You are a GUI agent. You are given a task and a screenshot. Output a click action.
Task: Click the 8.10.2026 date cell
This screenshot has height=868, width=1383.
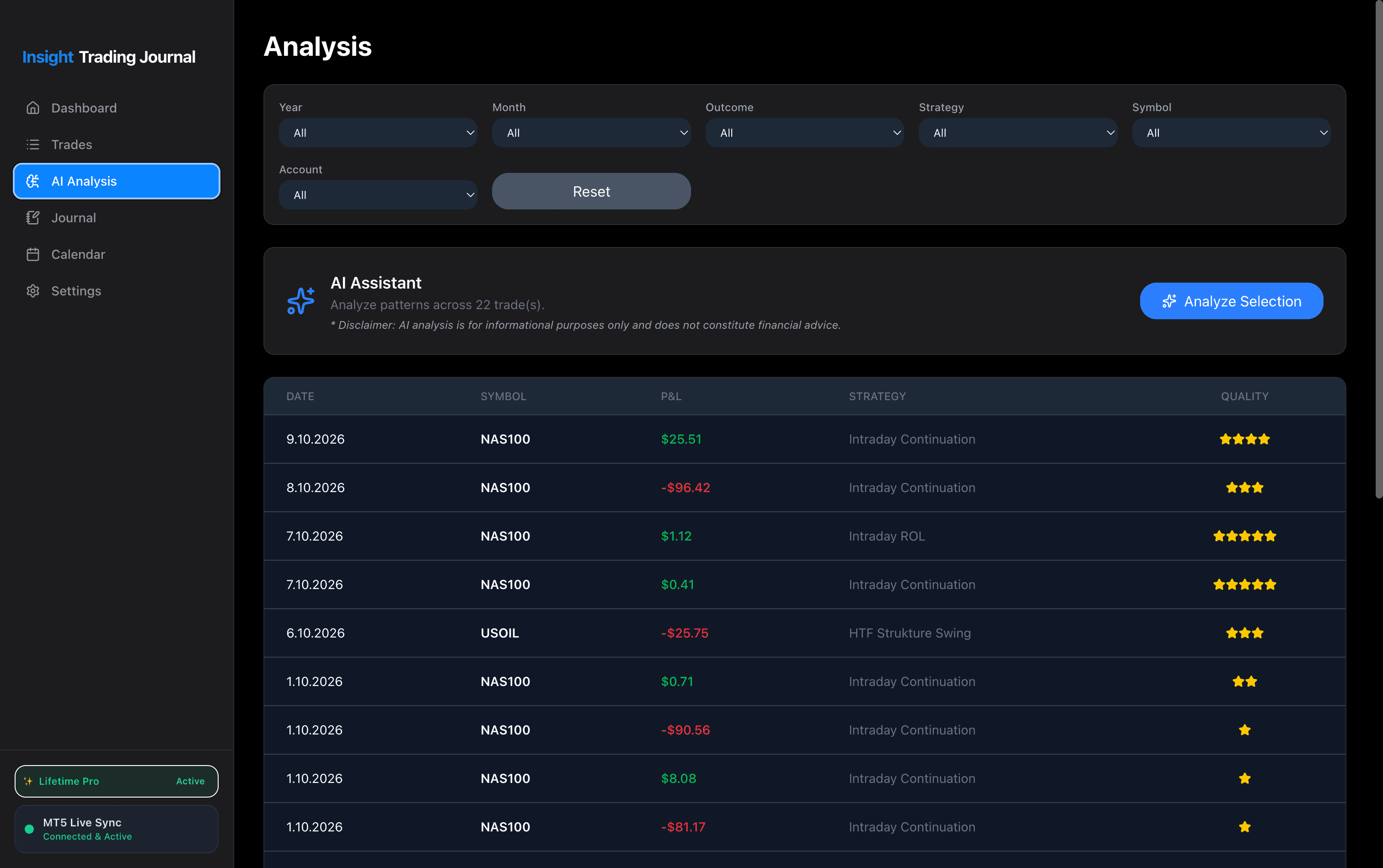pyautogui.click(x=315, y=488)
